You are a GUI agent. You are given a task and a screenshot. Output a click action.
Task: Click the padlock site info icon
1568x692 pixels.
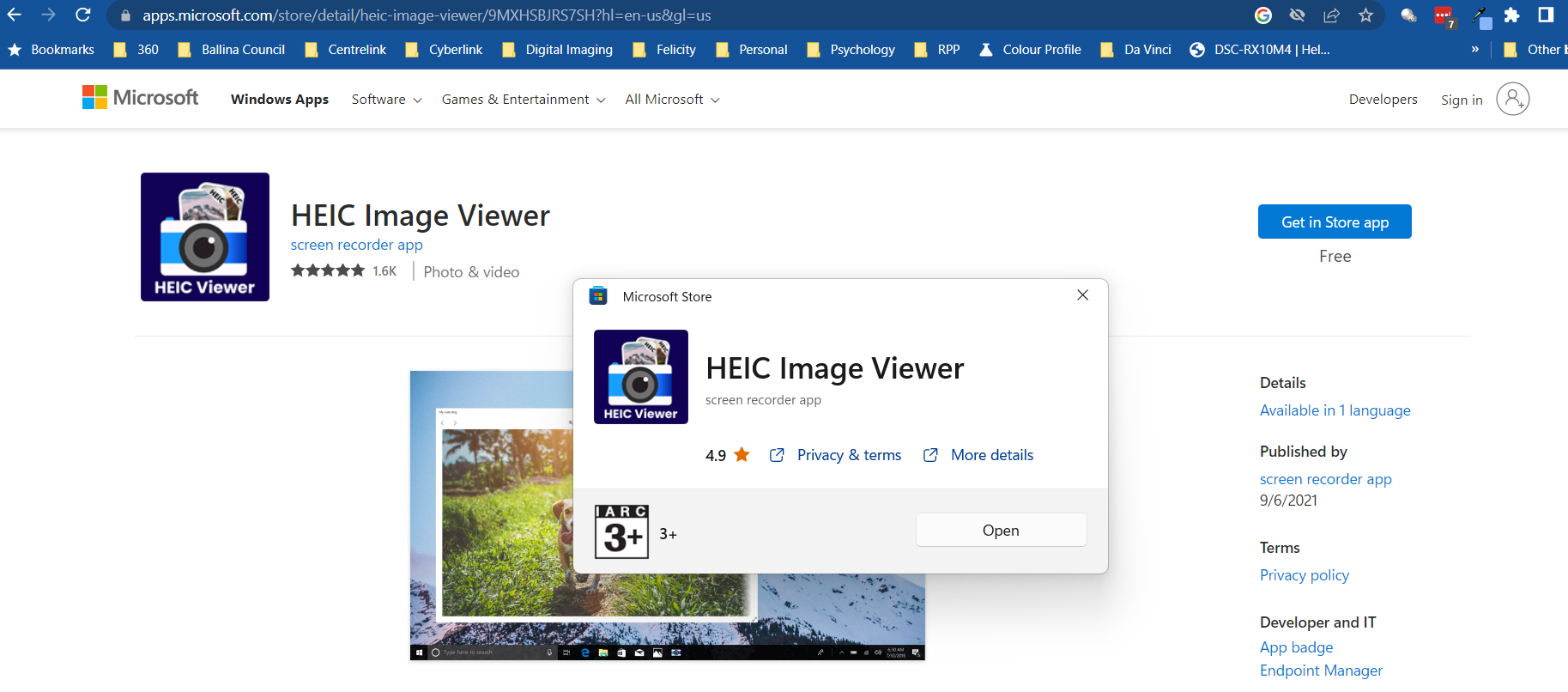pos(125,15)
